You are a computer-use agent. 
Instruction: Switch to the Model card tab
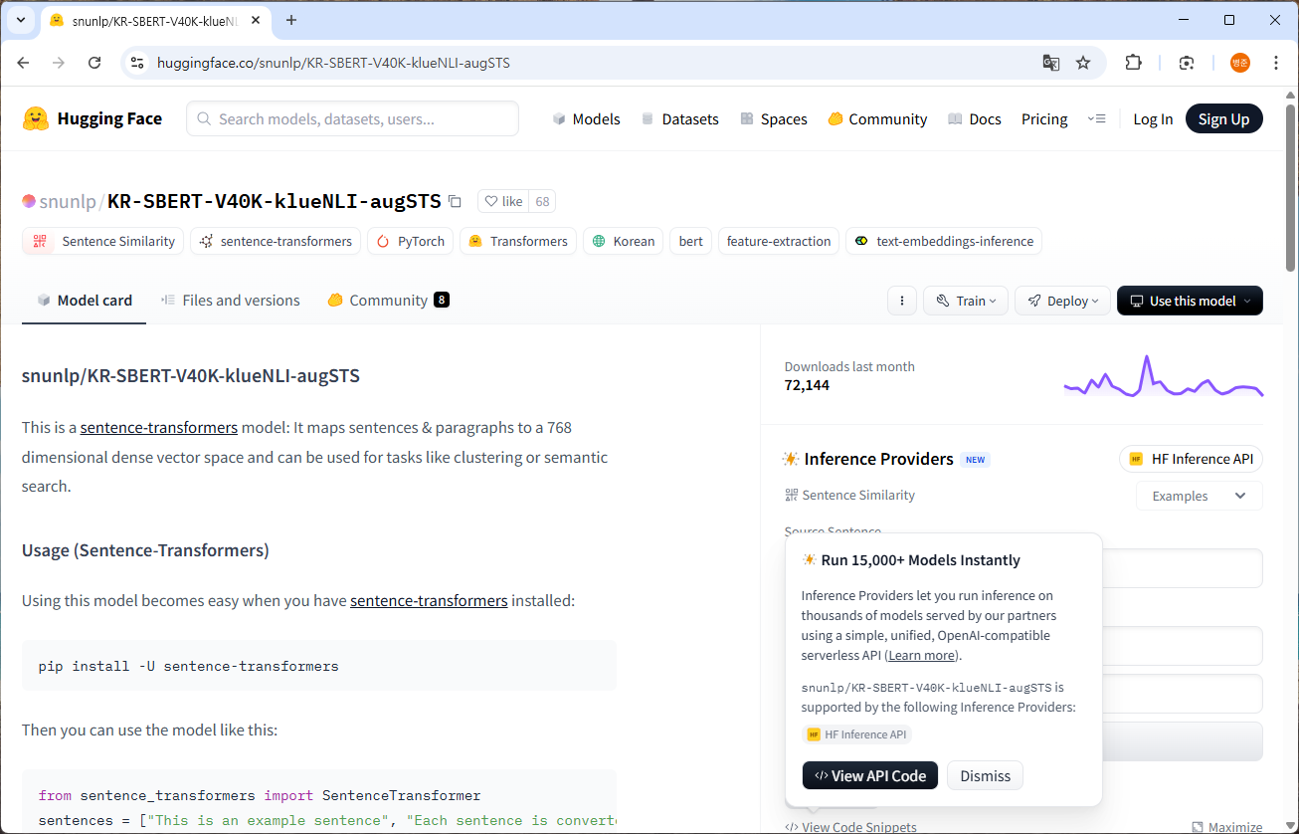84,300
